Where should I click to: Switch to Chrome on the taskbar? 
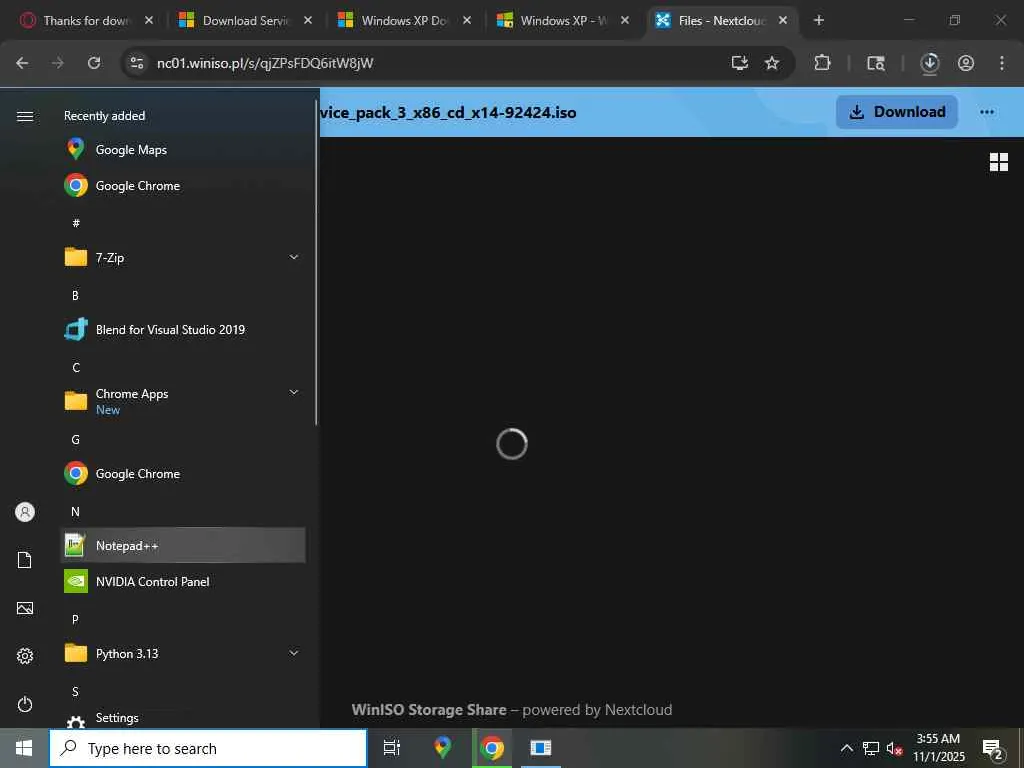[x=492, y=748]
